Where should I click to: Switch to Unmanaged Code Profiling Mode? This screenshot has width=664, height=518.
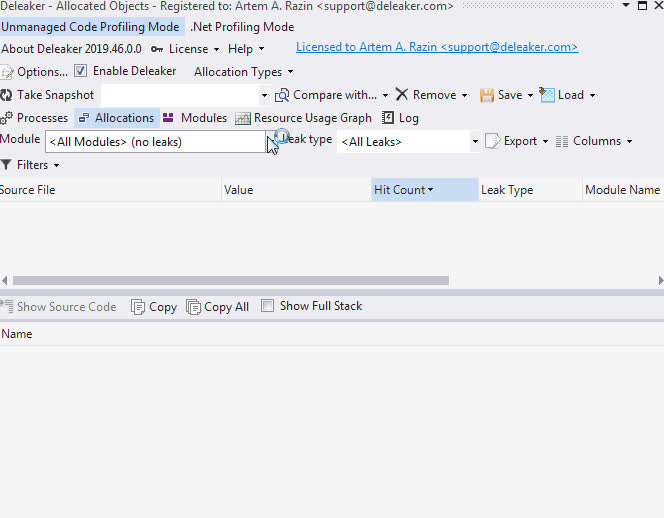[x=90, y=27]
